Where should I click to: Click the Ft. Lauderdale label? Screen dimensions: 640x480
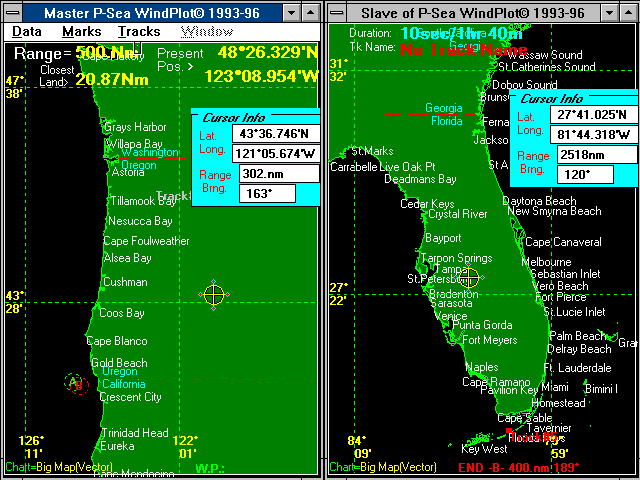577,368
